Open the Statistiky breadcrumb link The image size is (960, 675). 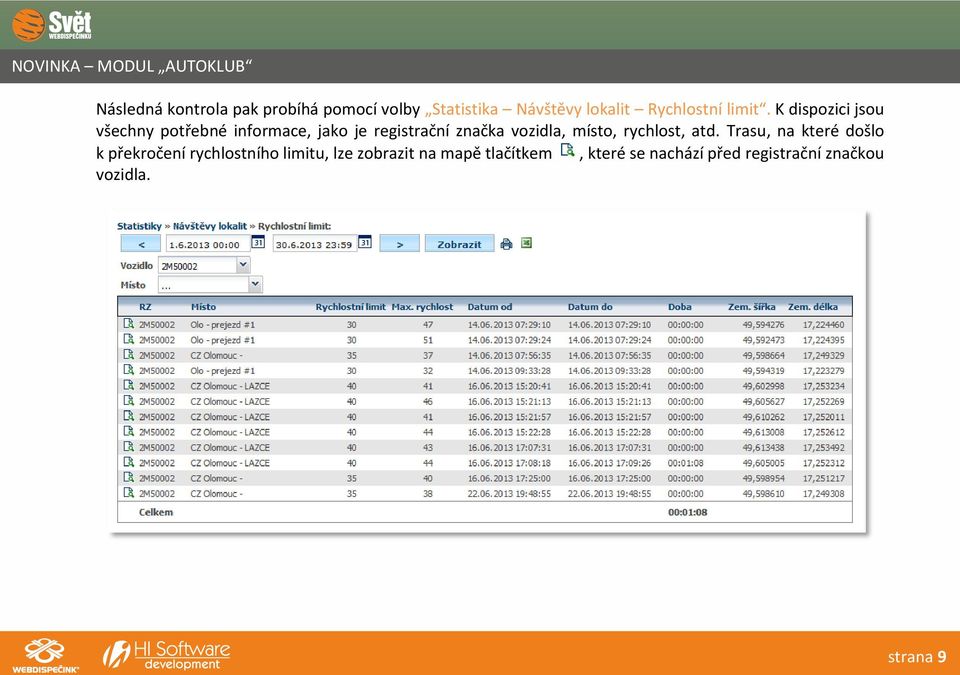pyautogui.click(x=139, y=226)
